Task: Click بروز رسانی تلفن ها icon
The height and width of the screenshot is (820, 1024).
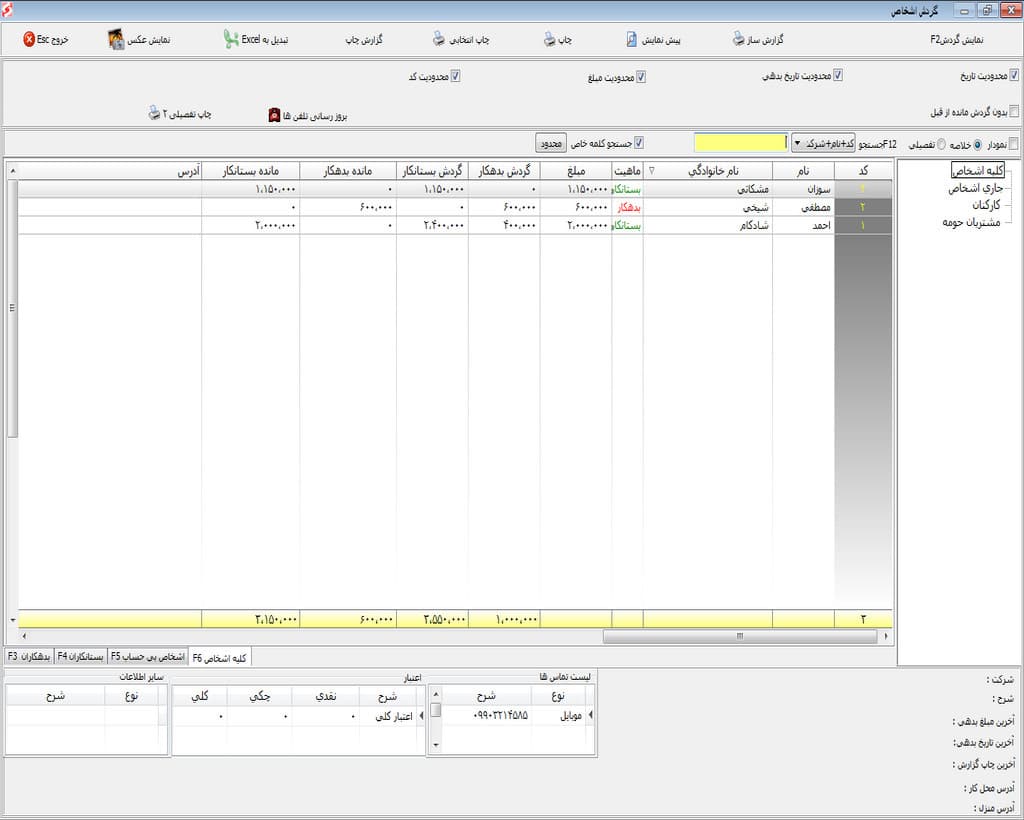Action: (274, 115)
